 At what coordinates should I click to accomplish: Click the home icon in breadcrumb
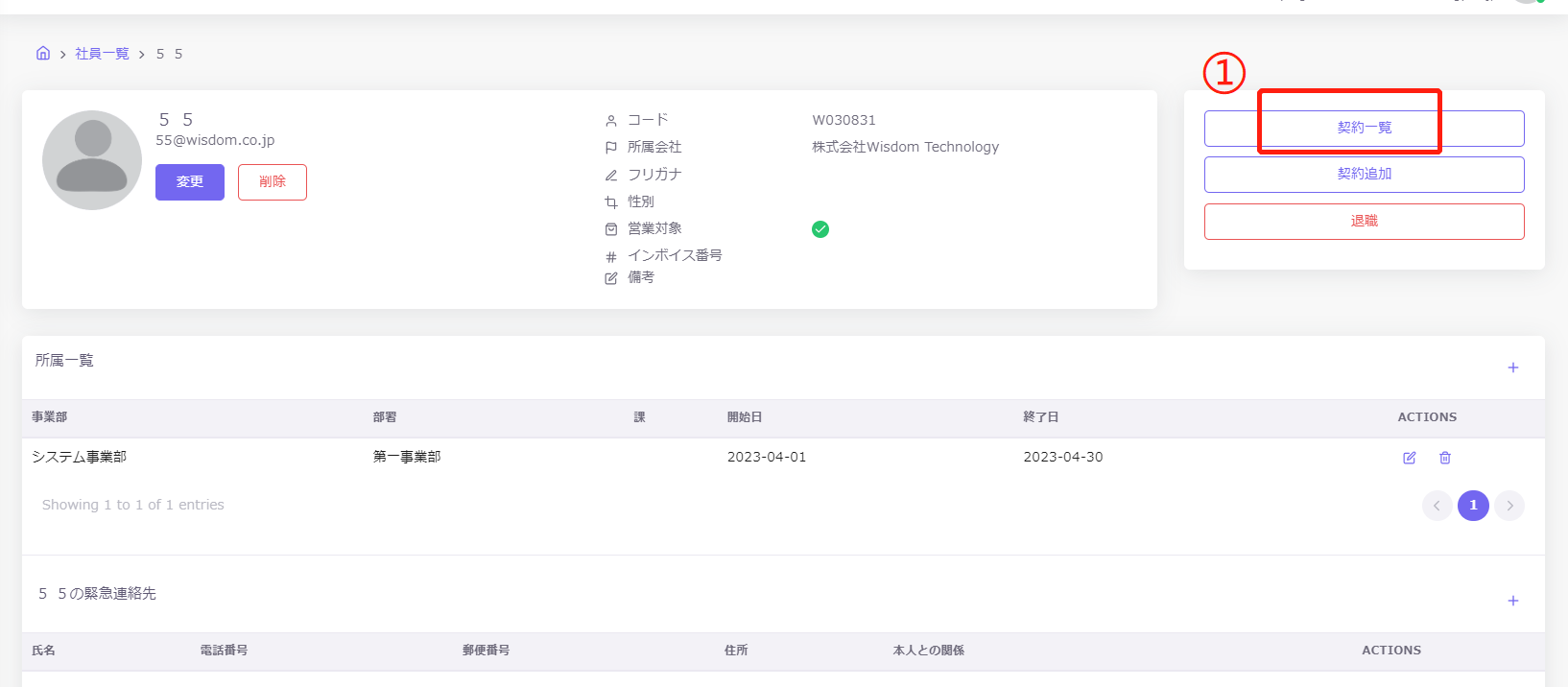coord(43,54)
